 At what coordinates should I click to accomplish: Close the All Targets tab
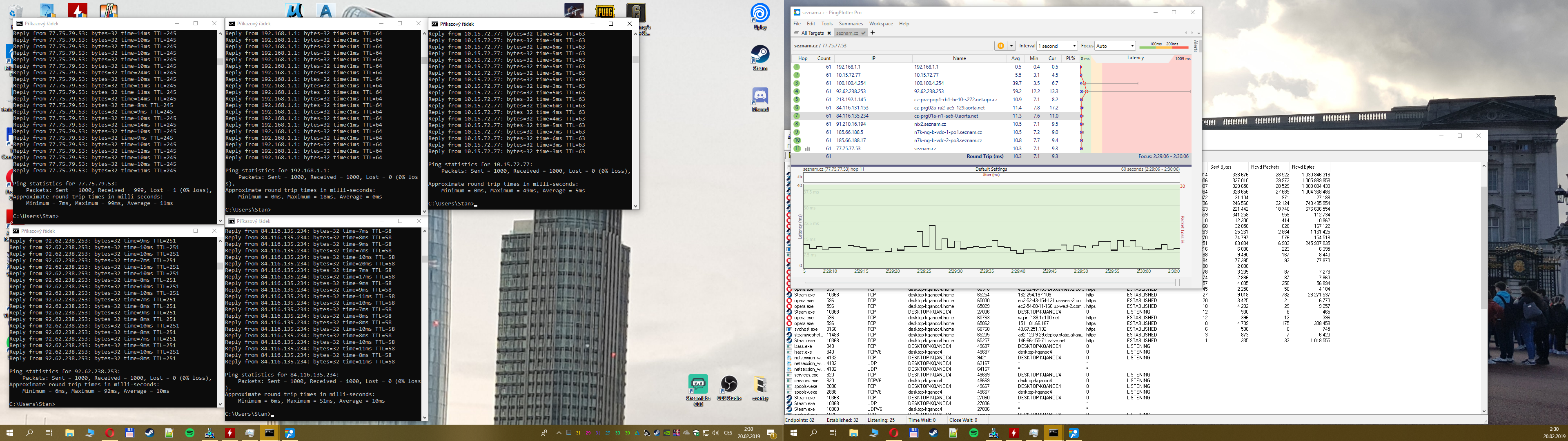pyautogui.click(x=829, y=33)
